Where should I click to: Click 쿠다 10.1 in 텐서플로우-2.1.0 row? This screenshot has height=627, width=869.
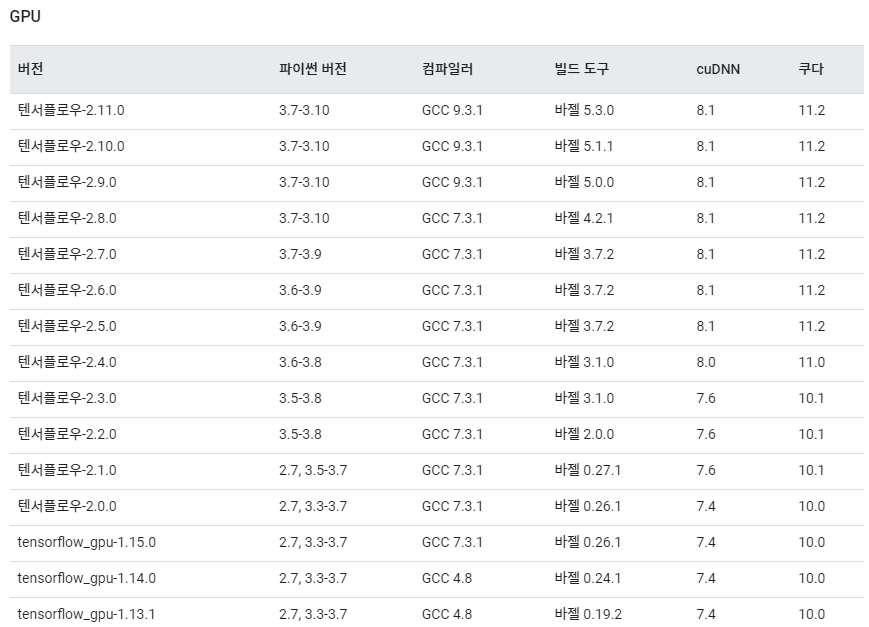click(x=811, y=470)
